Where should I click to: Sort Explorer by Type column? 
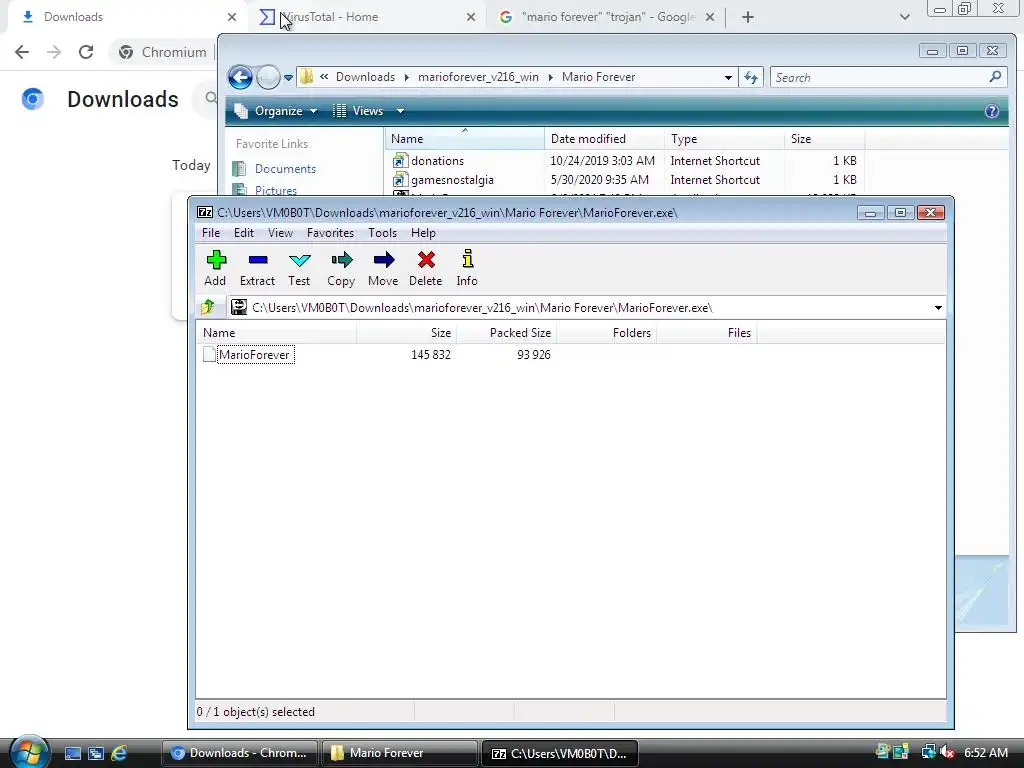coord(724,138)
